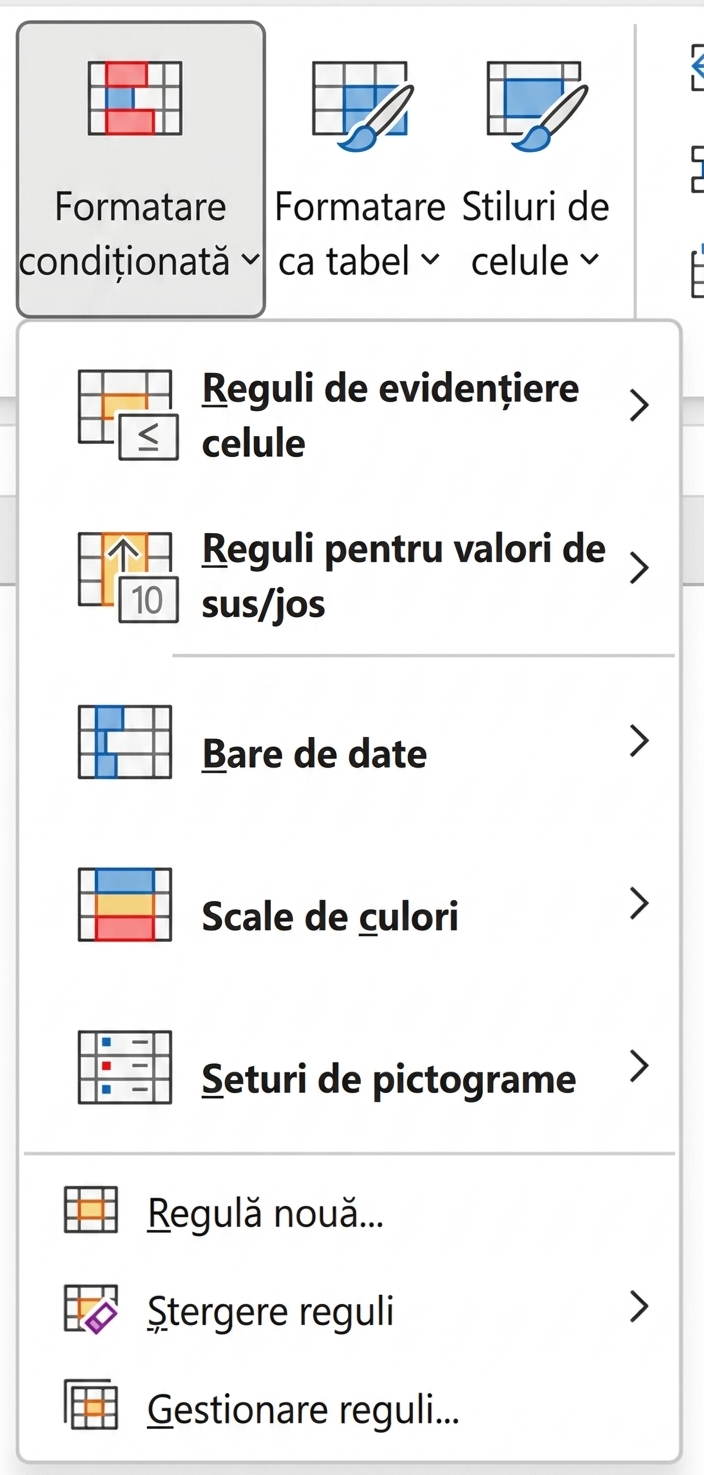This screenshot has width=704, height=1475.
Task: Select Seturi de pictograme menu entry
Action: pos(351,1067)
